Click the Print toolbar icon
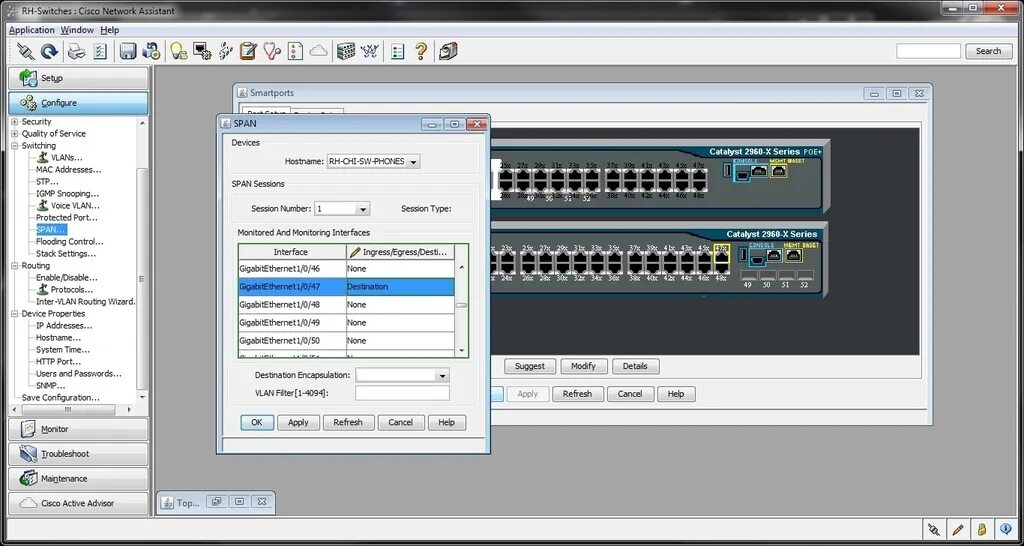This screenshot has height=546, width=1024. pyautogui.click(x=77, y=51)
